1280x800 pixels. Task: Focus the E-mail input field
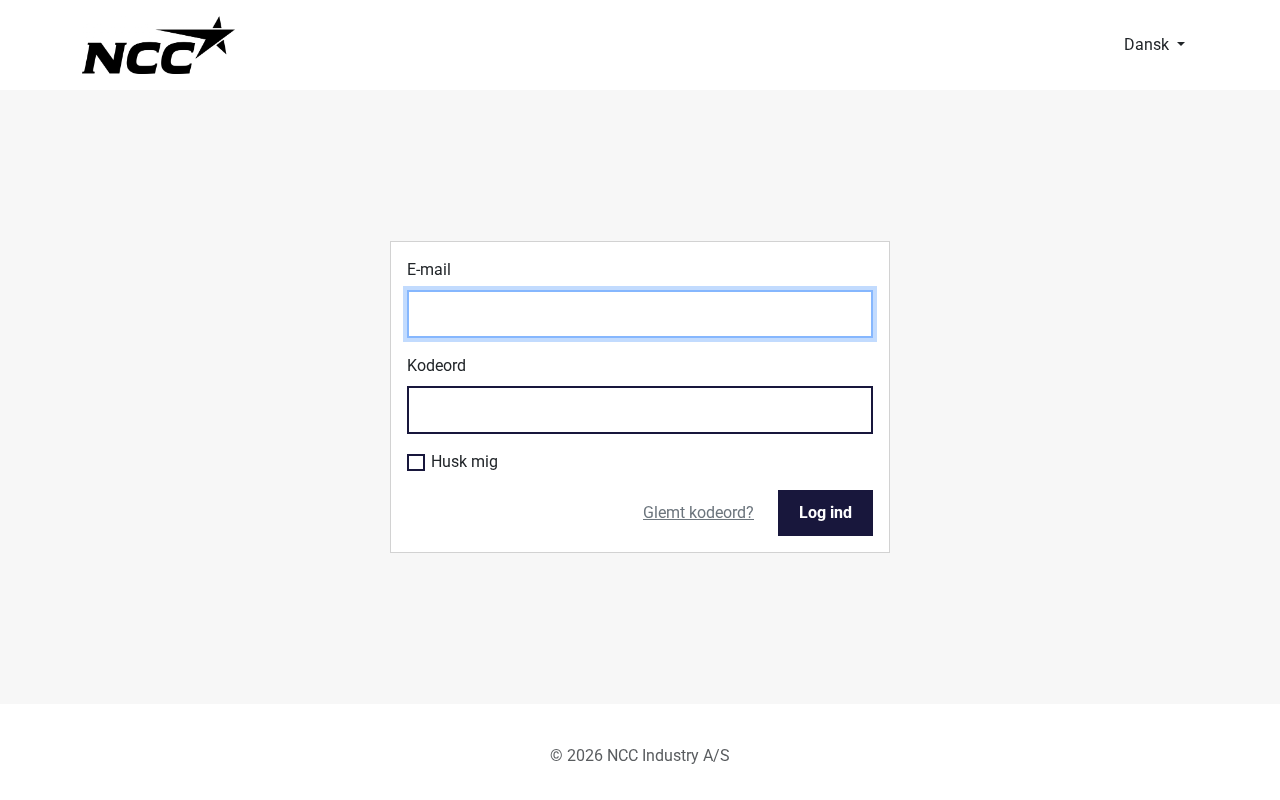(x=640, y=314)
